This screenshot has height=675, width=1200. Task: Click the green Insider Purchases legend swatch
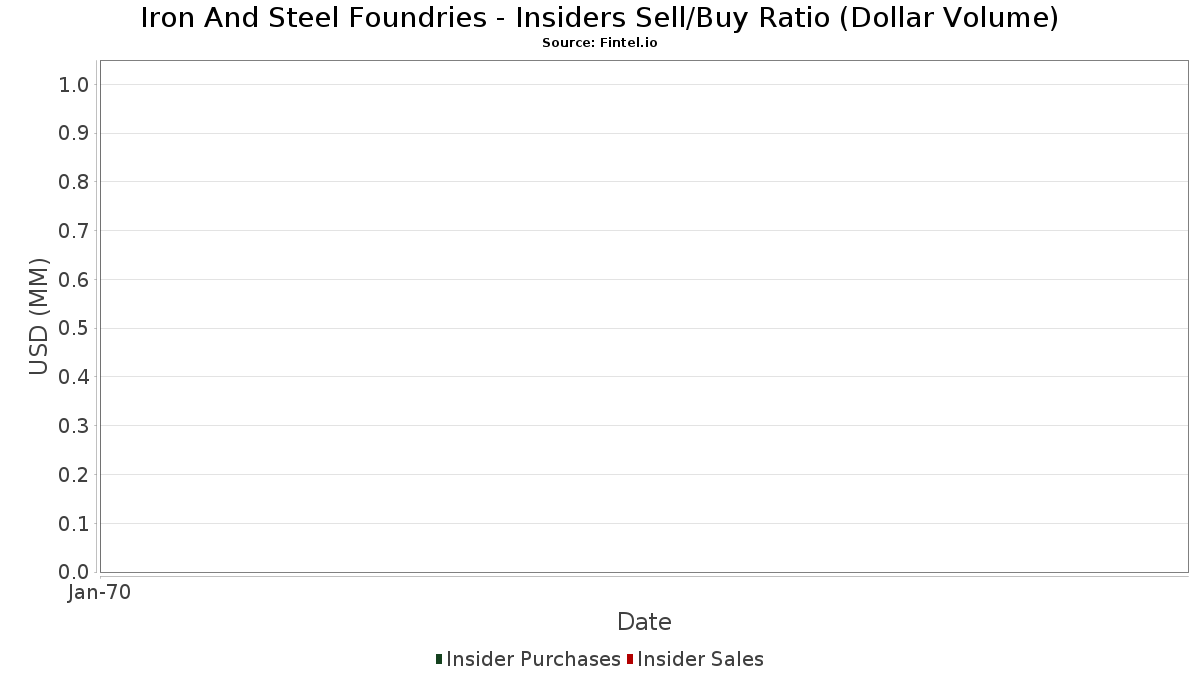439,659
